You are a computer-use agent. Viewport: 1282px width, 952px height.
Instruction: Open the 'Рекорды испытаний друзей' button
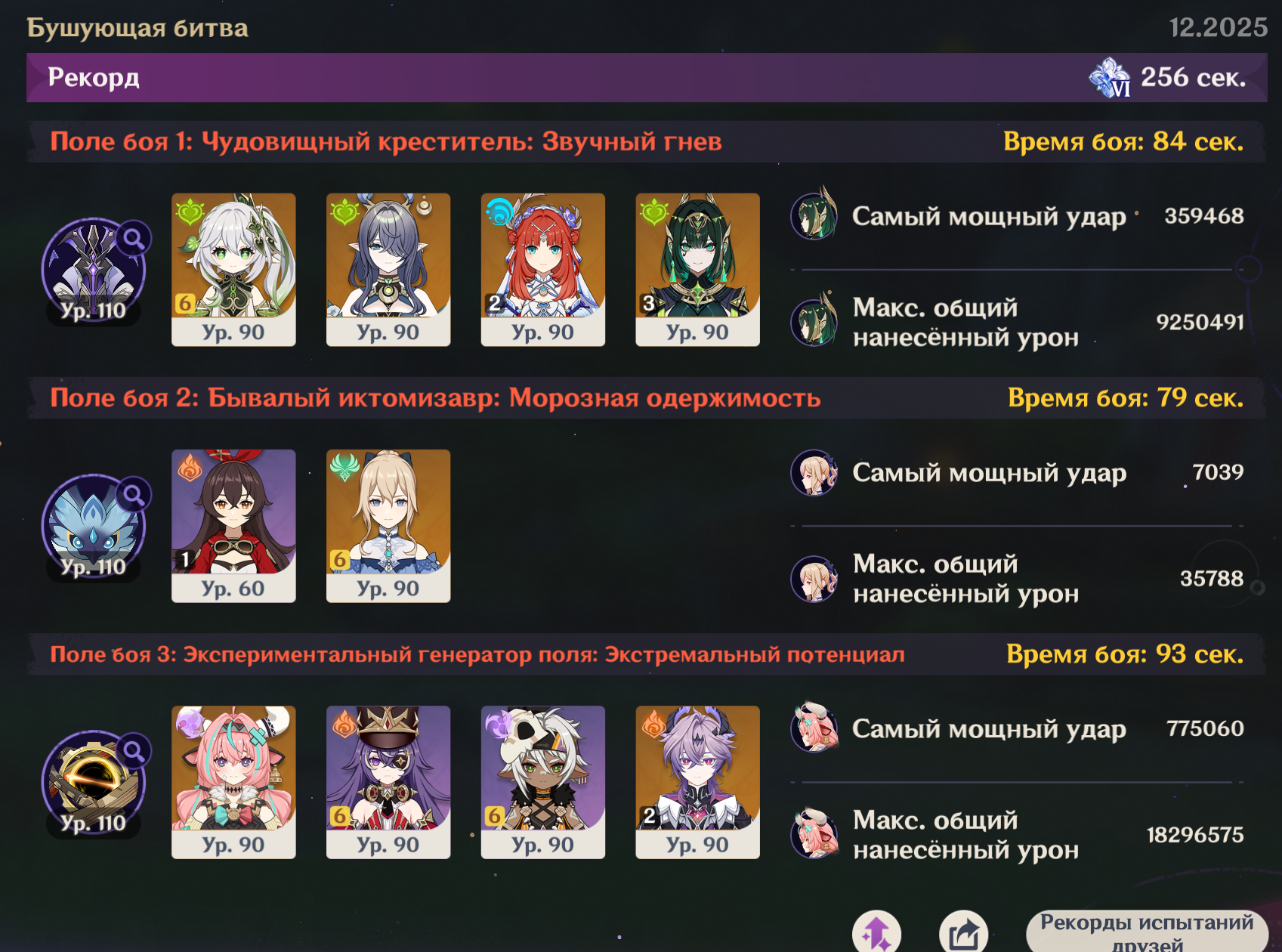point(1147,932)
